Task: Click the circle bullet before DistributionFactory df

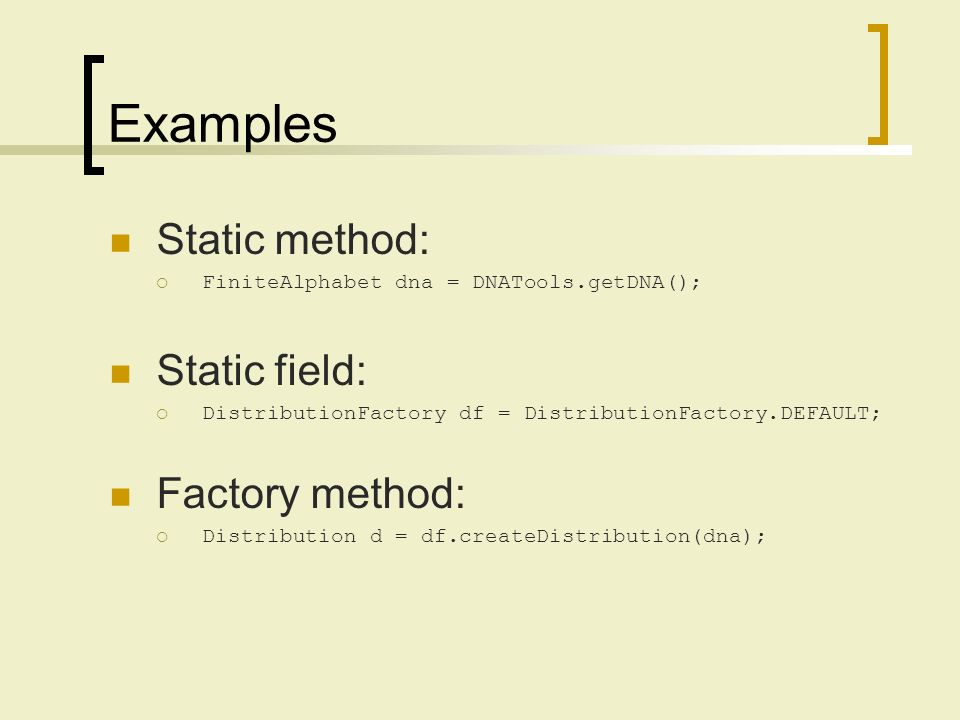Action: coord(162,414)
